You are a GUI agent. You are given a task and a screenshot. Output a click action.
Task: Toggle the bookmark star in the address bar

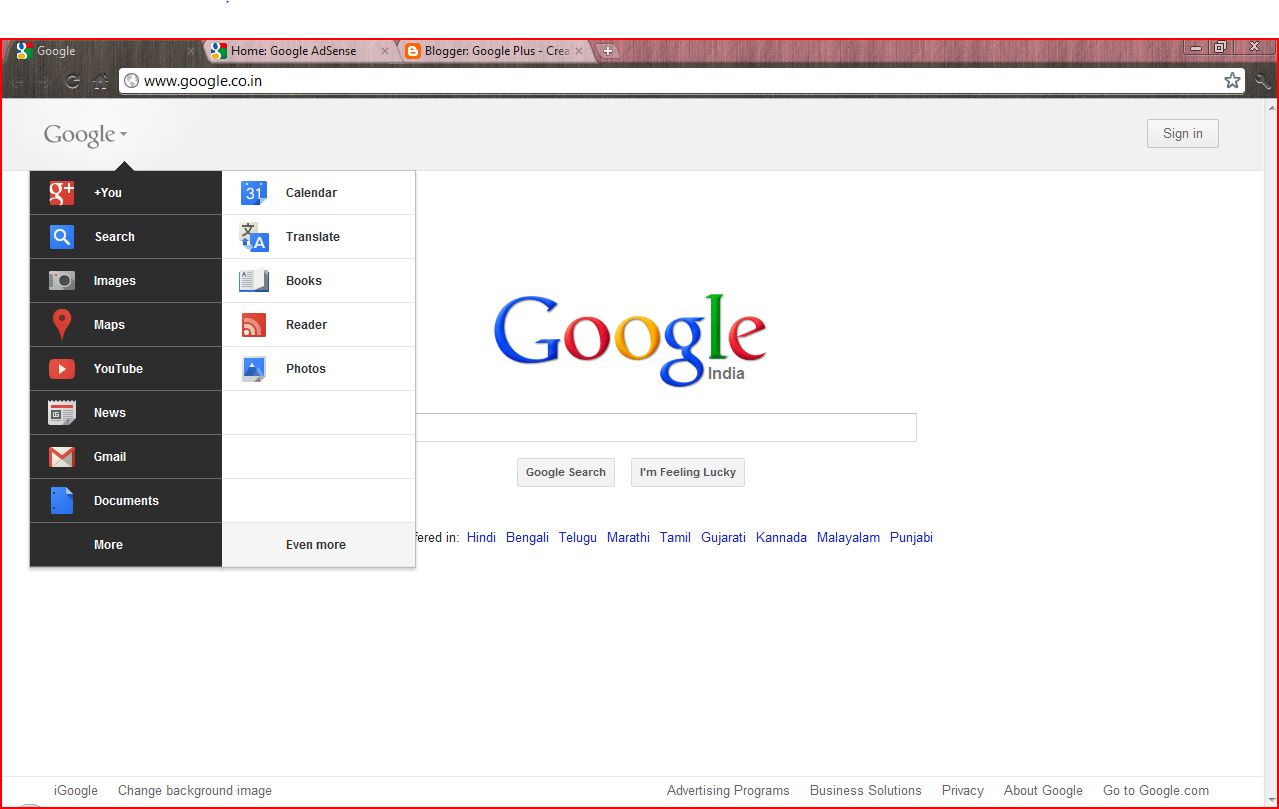(x=1231, y=81)
